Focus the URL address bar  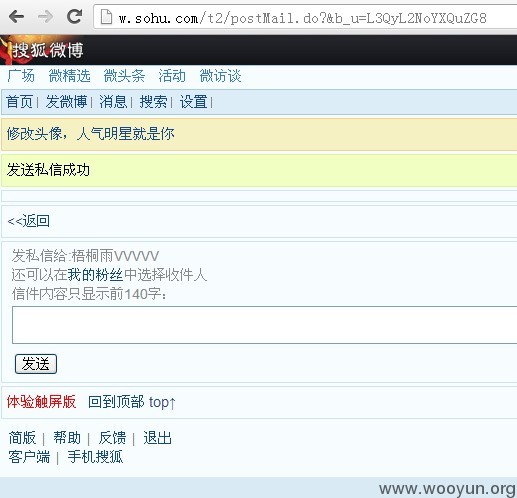305,17
